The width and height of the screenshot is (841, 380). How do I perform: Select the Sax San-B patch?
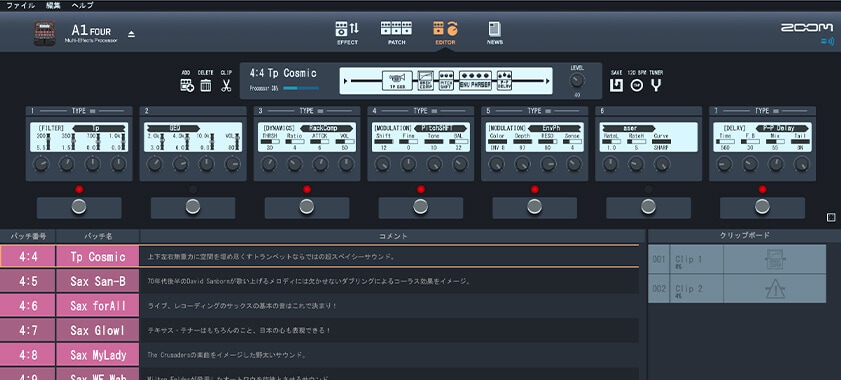point(98,281)
